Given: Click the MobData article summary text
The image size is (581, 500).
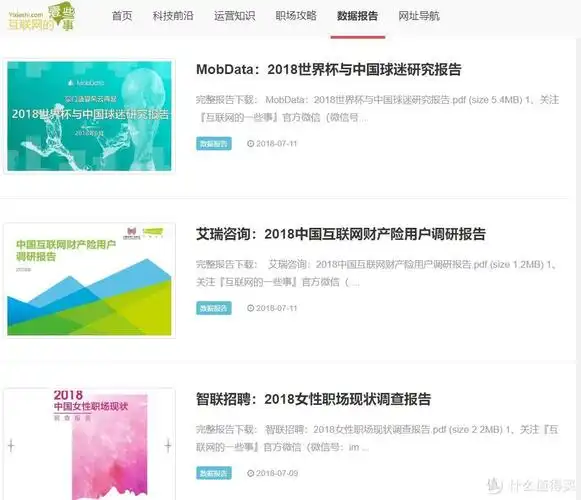Looking at the screenshot, I should tap(377, 109).
